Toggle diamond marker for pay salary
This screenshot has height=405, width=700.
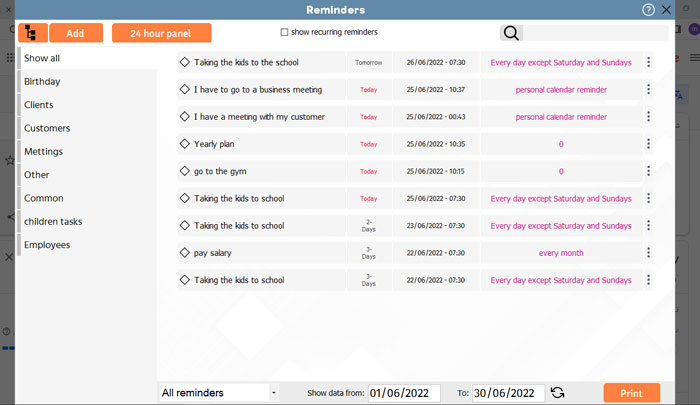pos(185,253)
